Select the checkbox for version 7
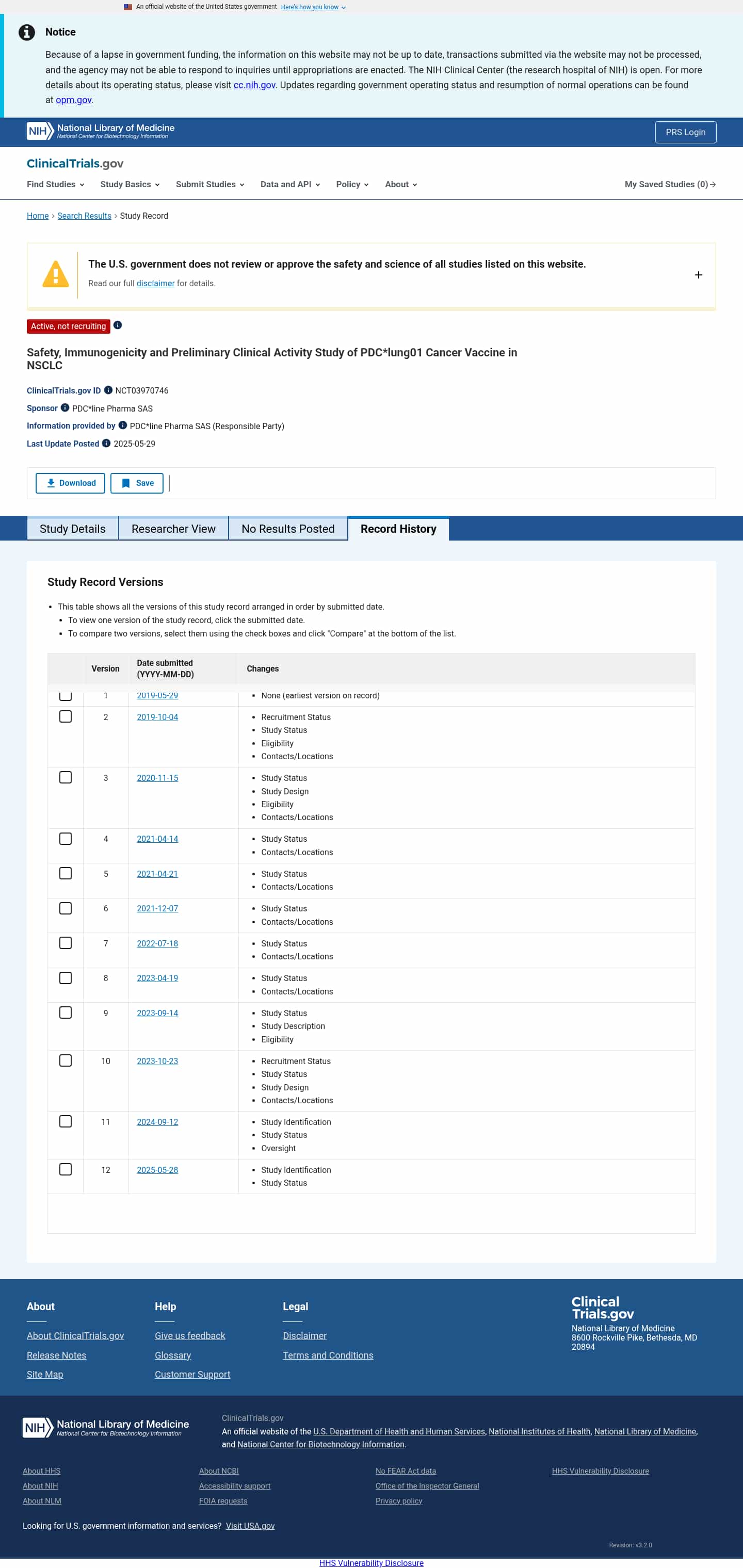Image resolution: width=743 pixels, height=1568 pixels. point(65,943)
